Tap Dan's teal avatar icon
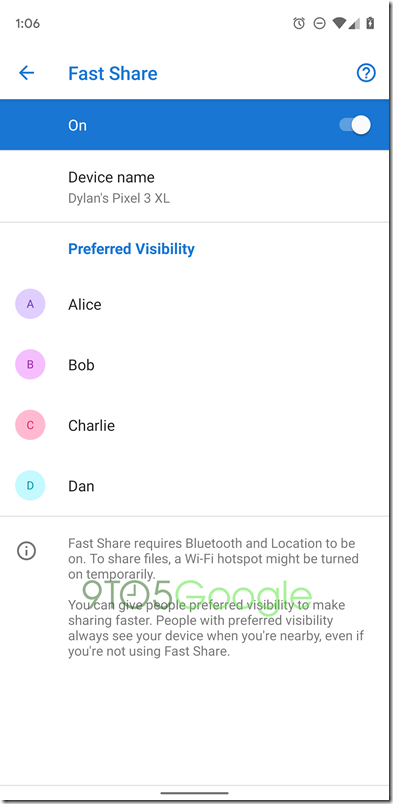Image resolution: width=393 pixels, height=804 pixels. click(30, 486)
